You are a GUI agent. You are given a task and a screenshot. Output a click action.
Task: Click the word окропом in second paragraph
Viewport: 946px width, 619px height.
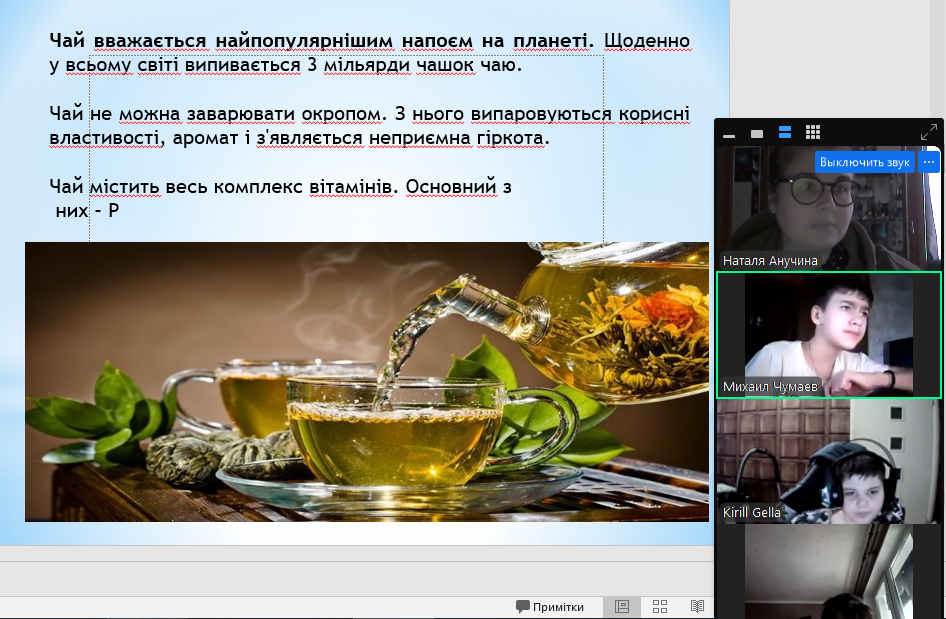341,114
